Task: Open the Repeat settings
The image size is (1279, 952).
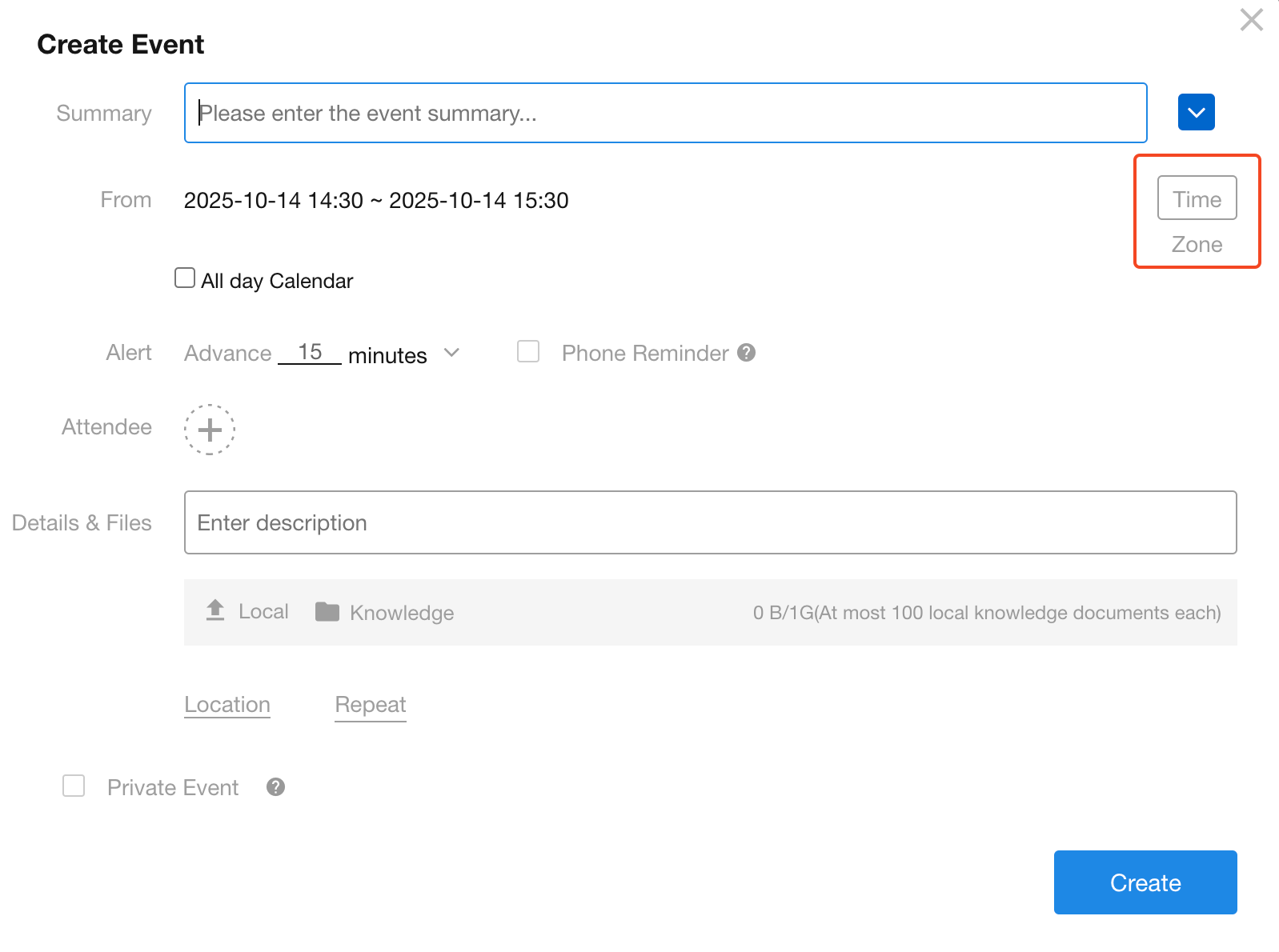Action: coord(370,705)
